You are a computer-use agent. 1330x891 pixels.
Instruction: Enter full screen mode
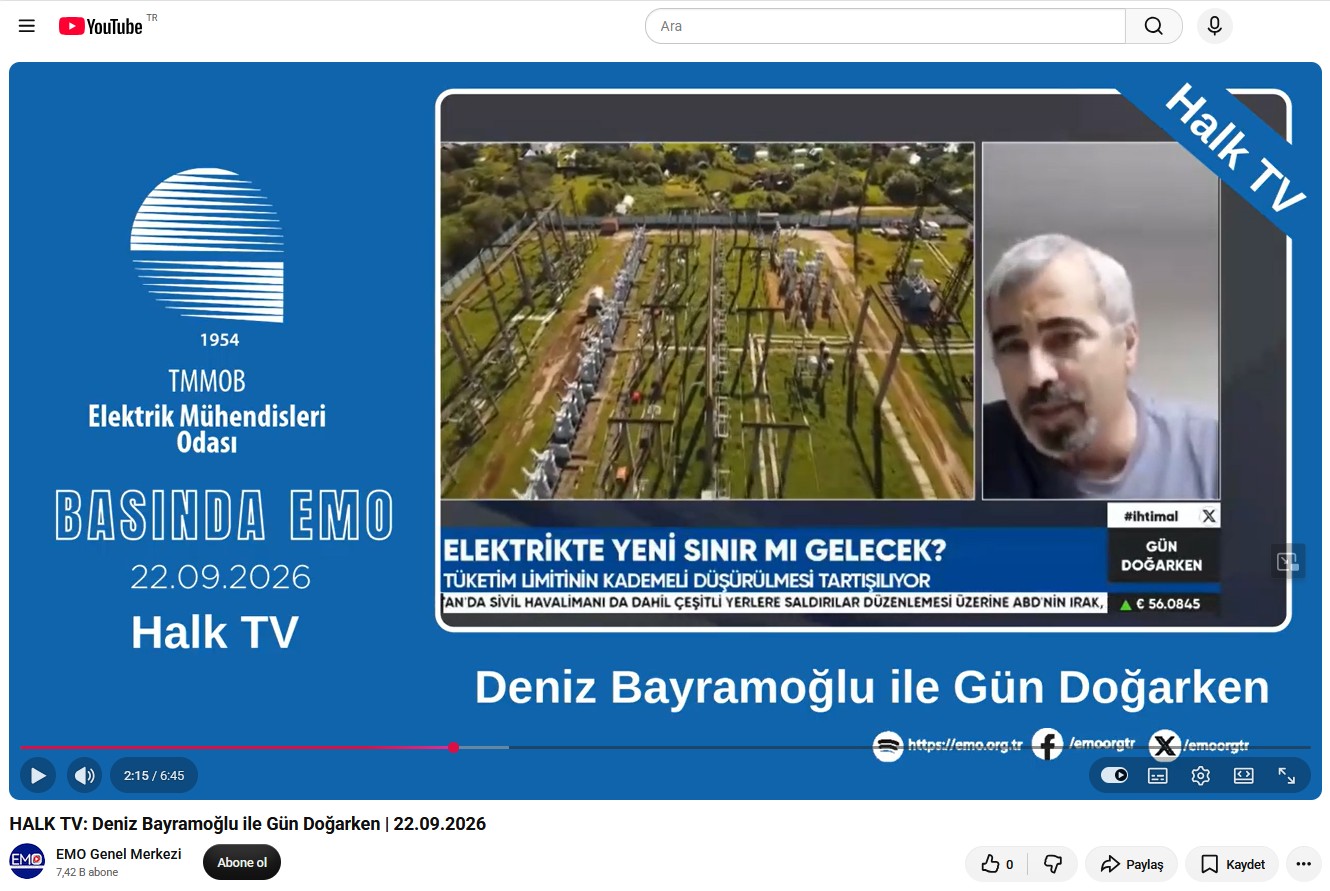pyautogui.click(x=1287, y=775)
